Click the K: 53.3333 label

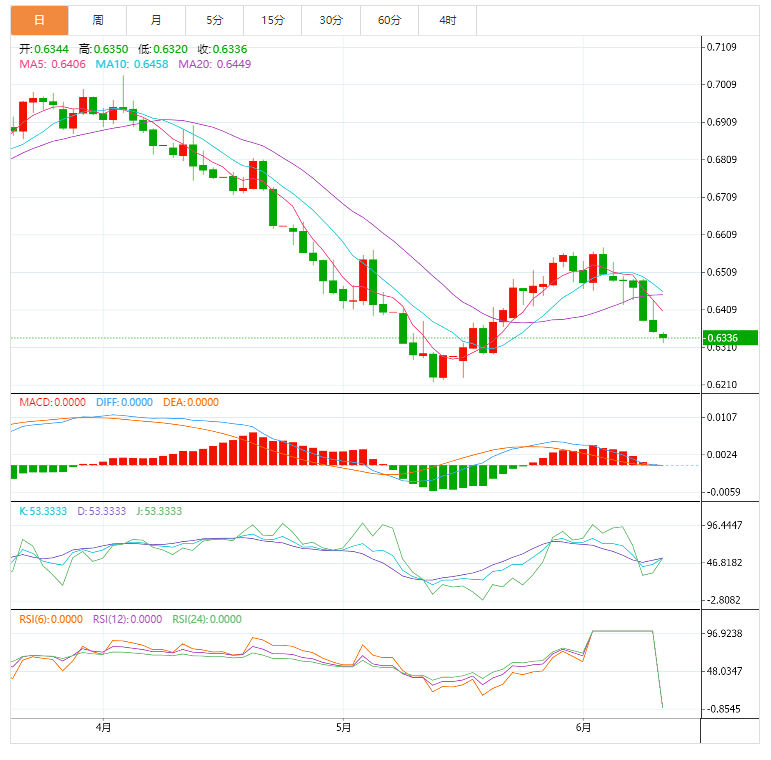point(43,511)
